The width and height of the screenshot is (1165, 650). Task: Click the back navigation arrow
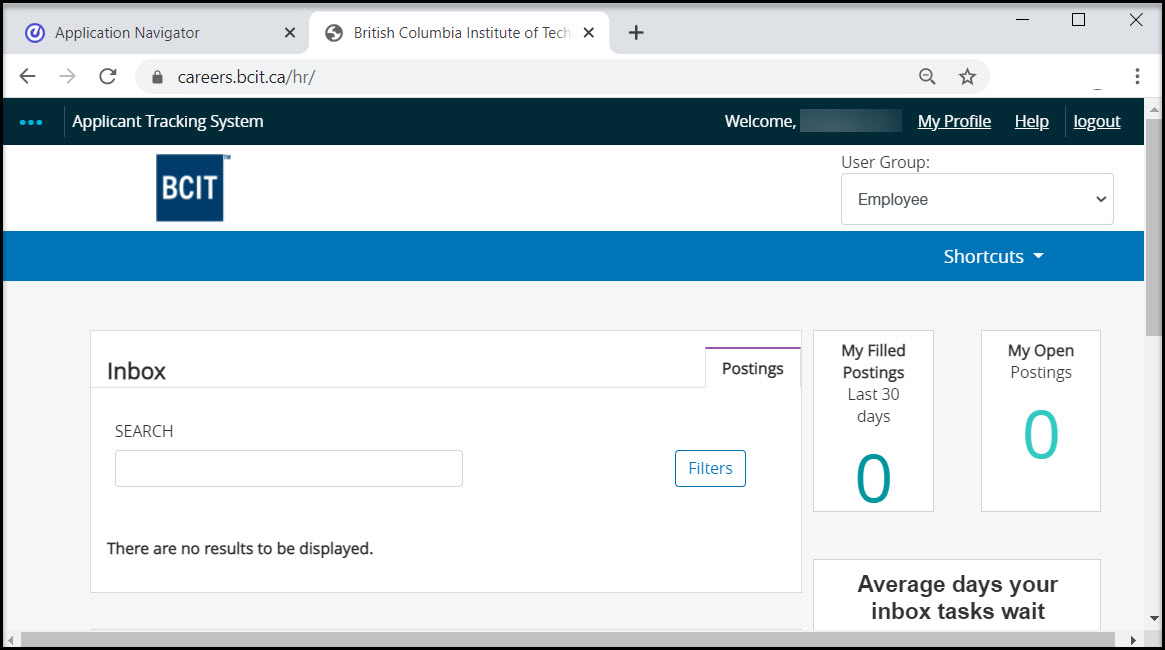pyautogui.click(x=27, y=76)
